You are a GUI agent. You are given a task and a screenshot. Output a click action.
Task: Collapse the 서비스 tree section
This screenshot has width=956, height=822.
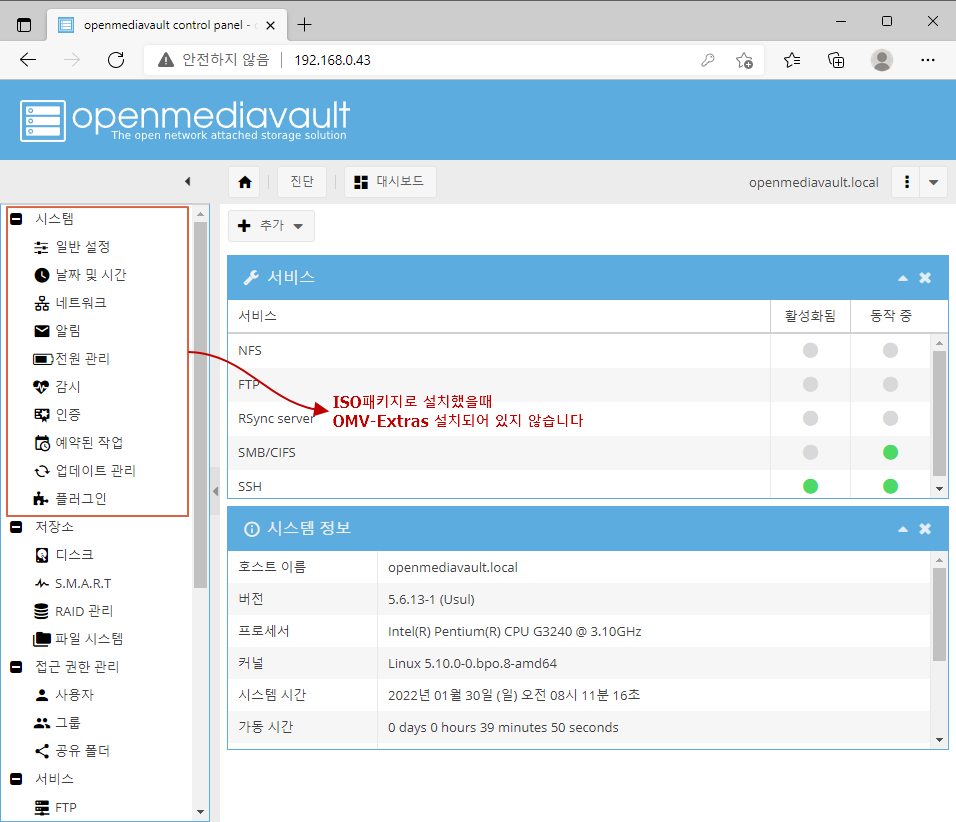16,779
